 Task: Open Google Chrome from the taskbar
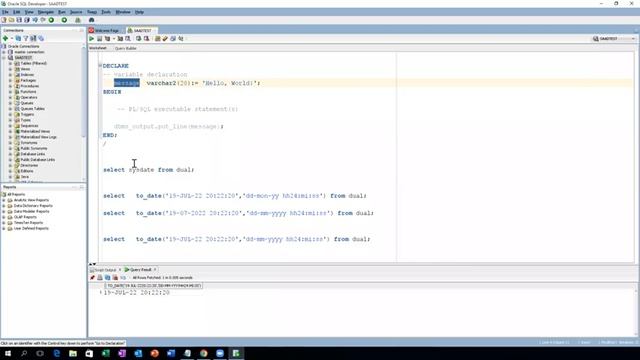pyautogui.click(x=204, y=353)
